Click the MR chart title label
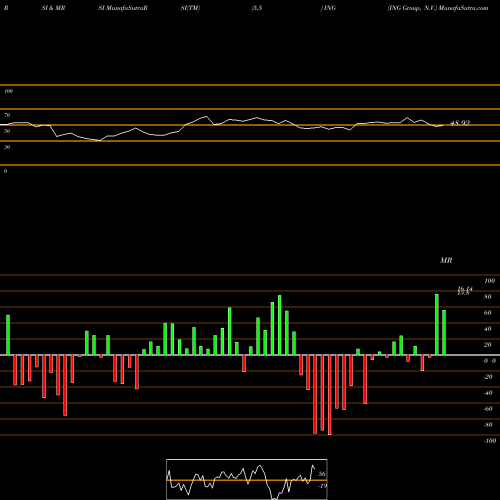 [446, 260]
